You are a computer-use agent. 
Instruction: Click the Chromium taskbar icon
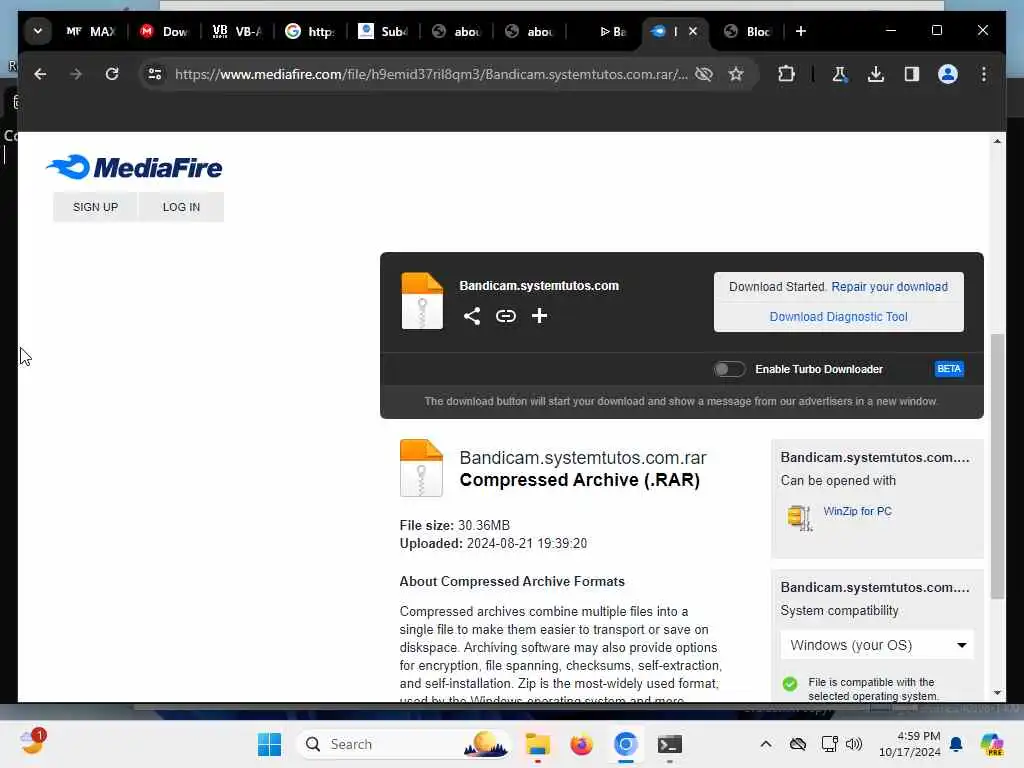click(625, 744)
